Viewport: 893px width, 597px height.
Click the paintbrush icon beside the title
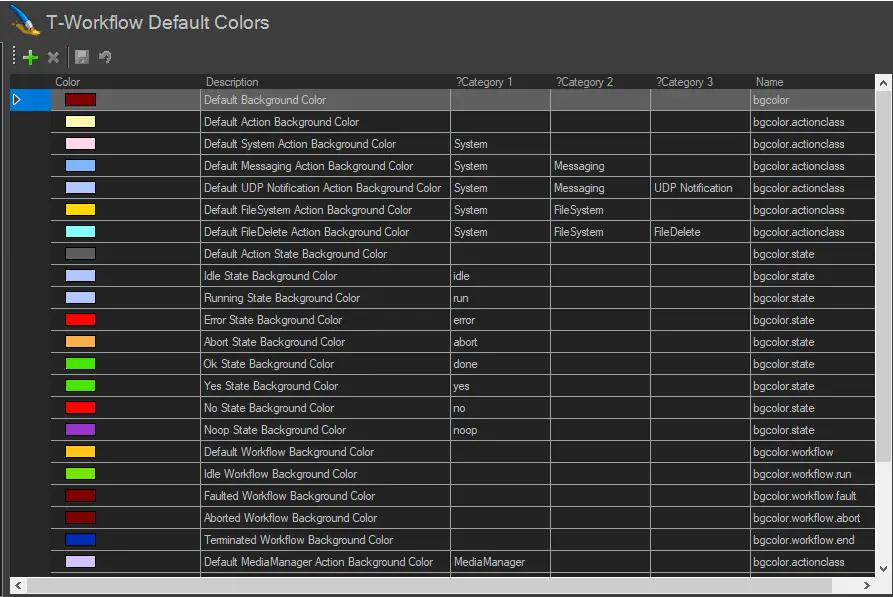click(24, 21)
